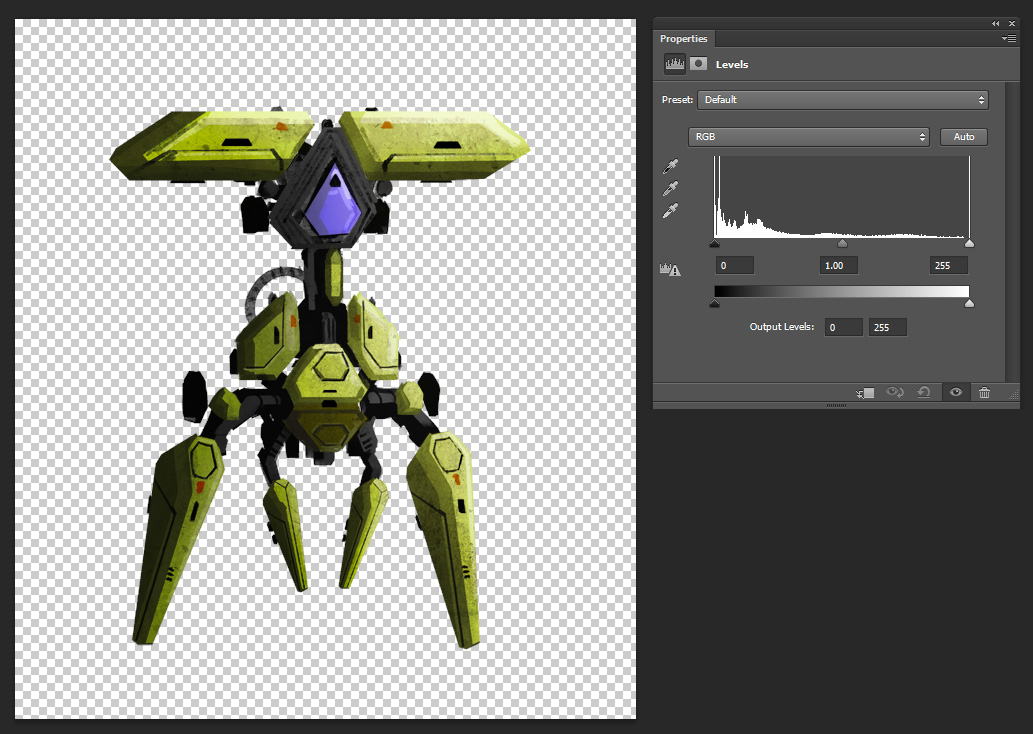Select the Properties tab

pos(683,39)
